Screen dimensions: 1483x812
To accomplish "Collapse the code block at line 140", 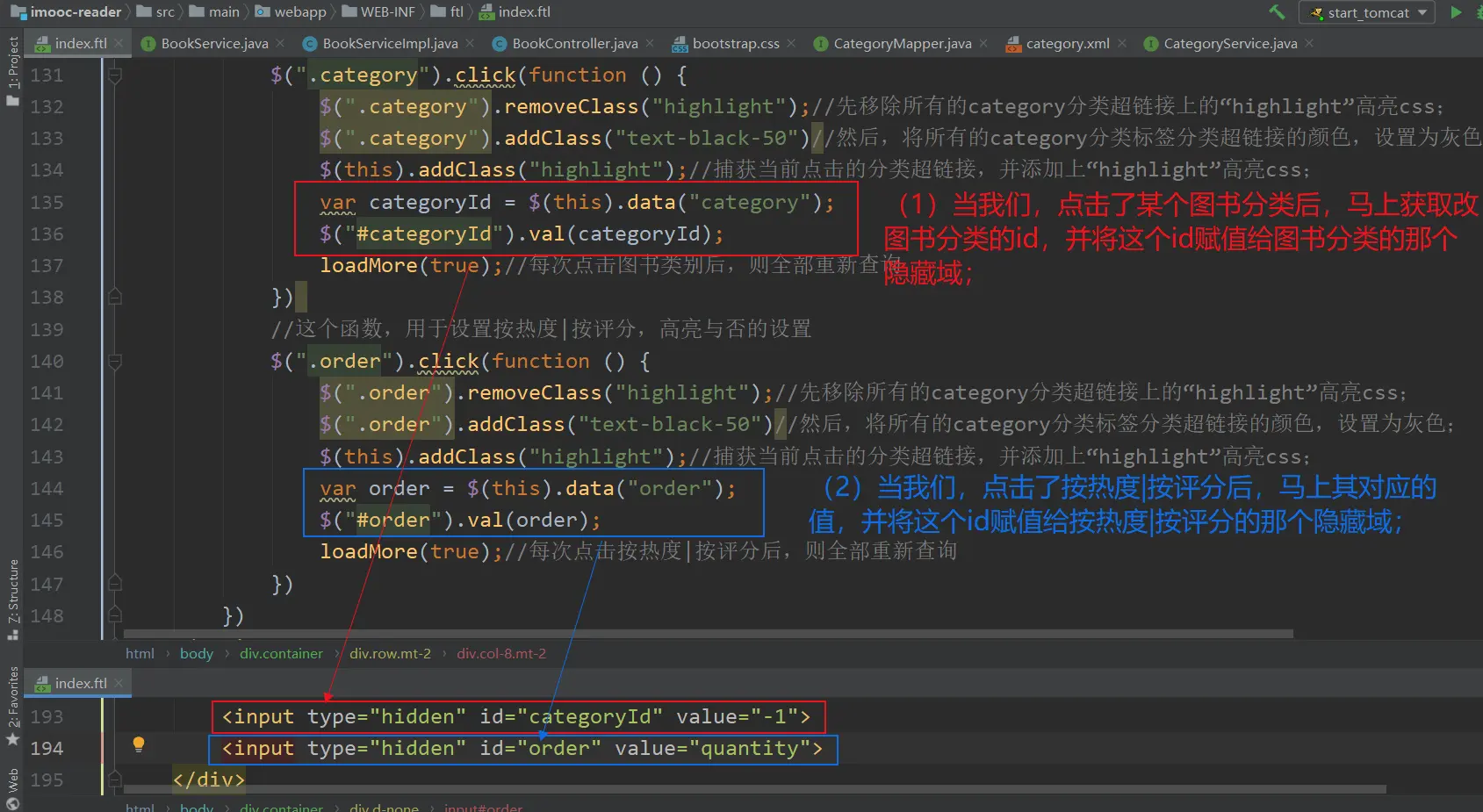I will (114, 362).
